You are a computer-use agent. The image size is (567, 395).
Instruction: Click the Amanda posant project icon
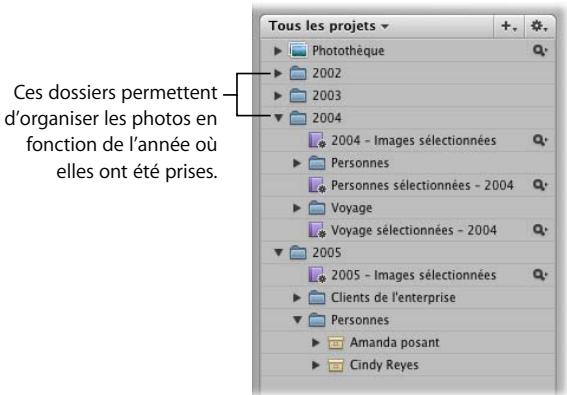[x=336, y=343]
